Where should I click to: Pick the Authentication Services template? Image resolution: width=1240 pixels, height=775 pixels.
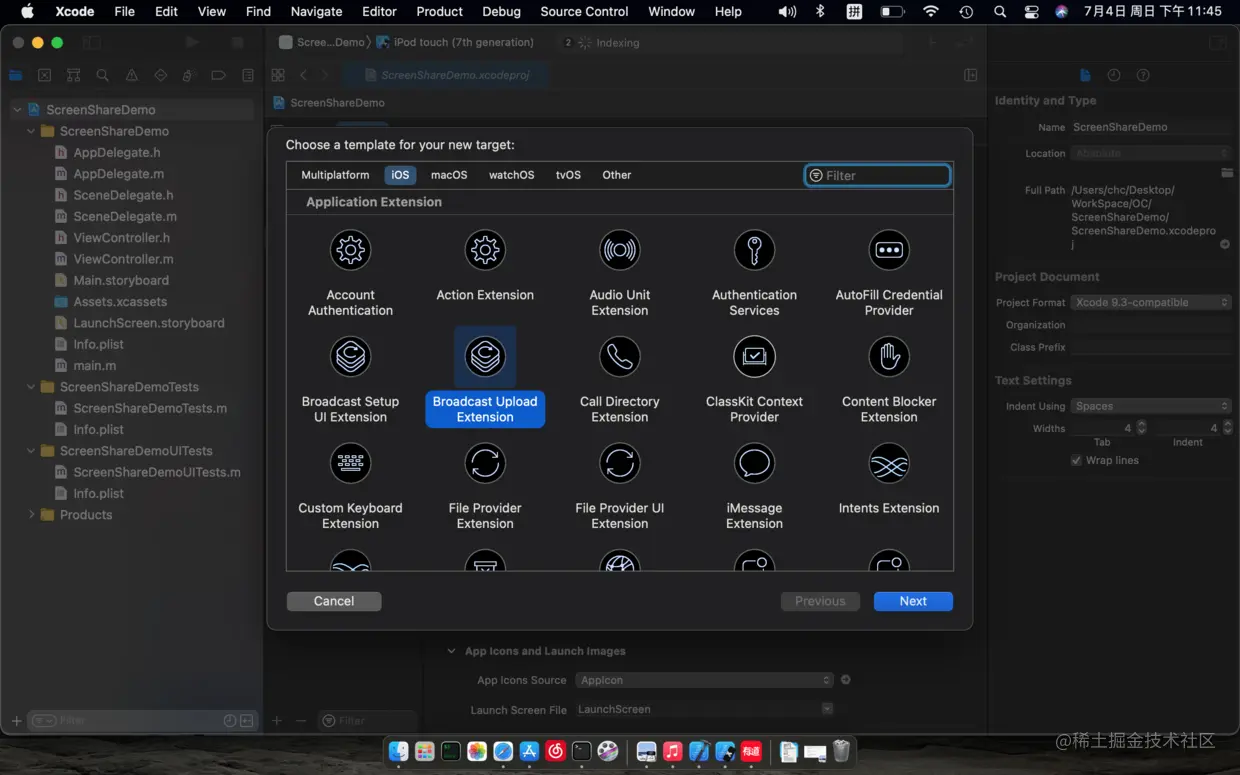pyautogui.click(x=754, y=273)
